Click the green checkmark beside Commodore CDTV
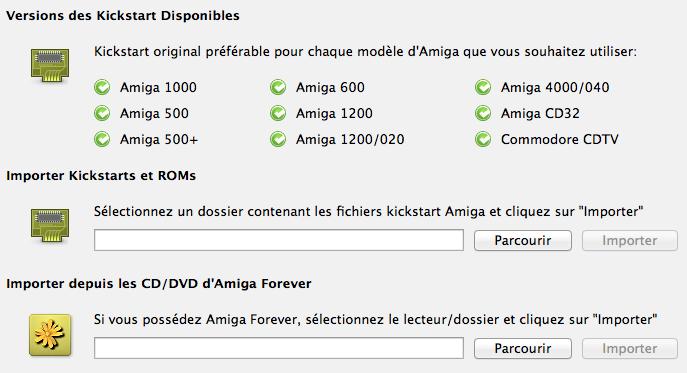The image size is (687, 373). [483, 139]
